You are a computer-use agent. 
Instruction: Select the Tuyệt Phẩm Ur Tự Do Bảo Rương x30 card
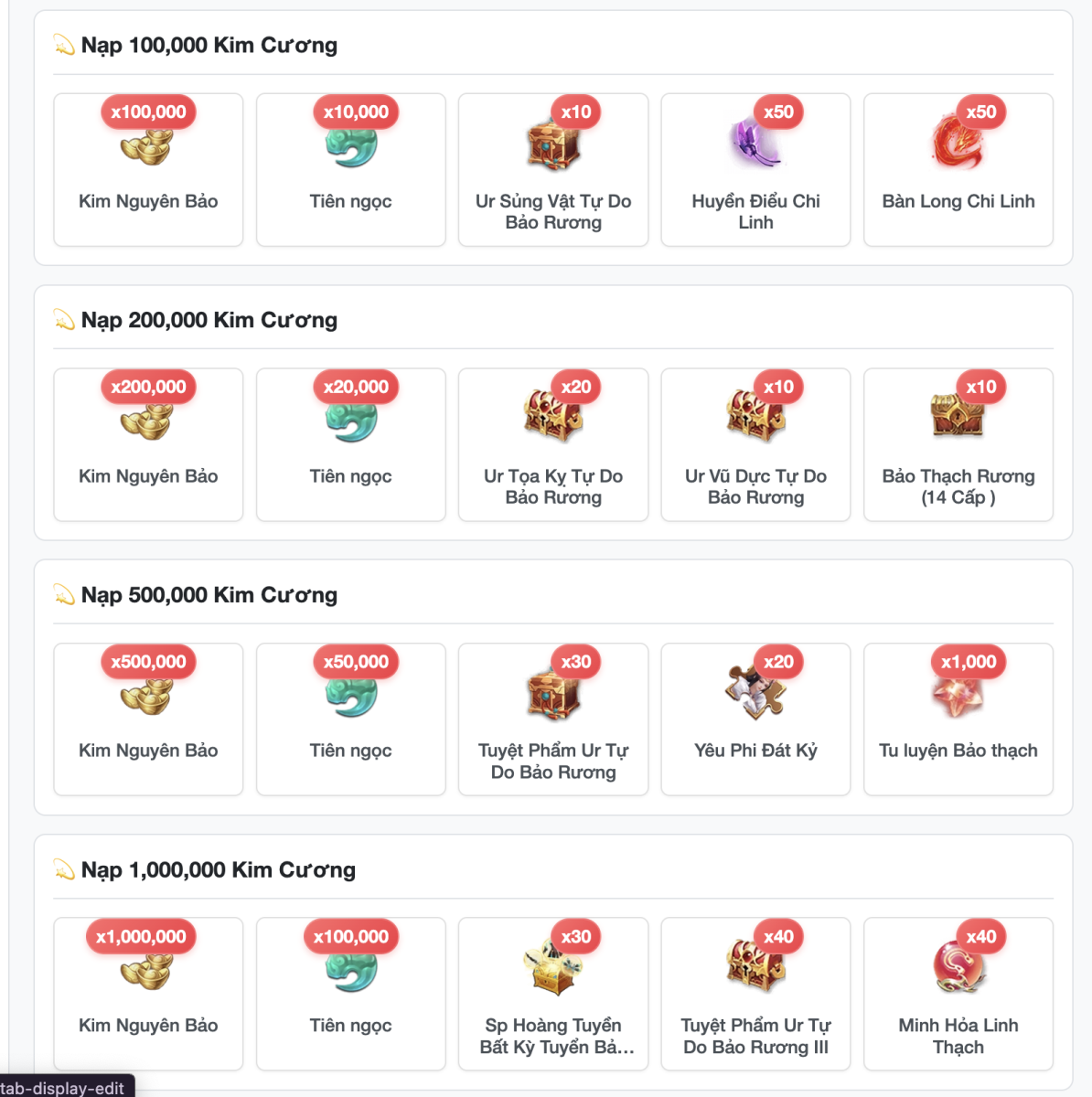(553, 719)
